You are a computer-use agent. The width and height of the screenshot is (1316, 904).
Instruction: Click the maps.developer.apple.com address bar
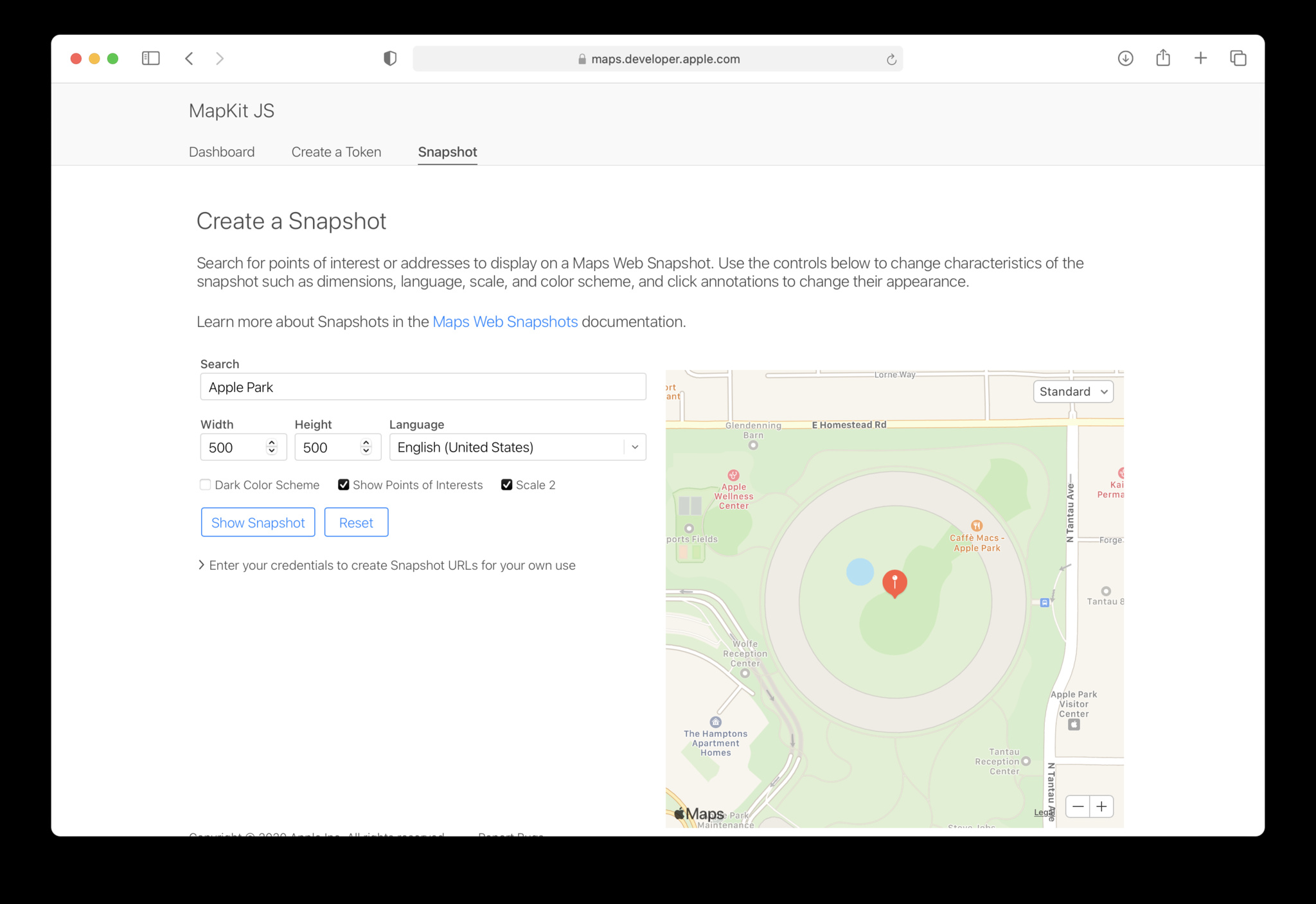[657, 58]
